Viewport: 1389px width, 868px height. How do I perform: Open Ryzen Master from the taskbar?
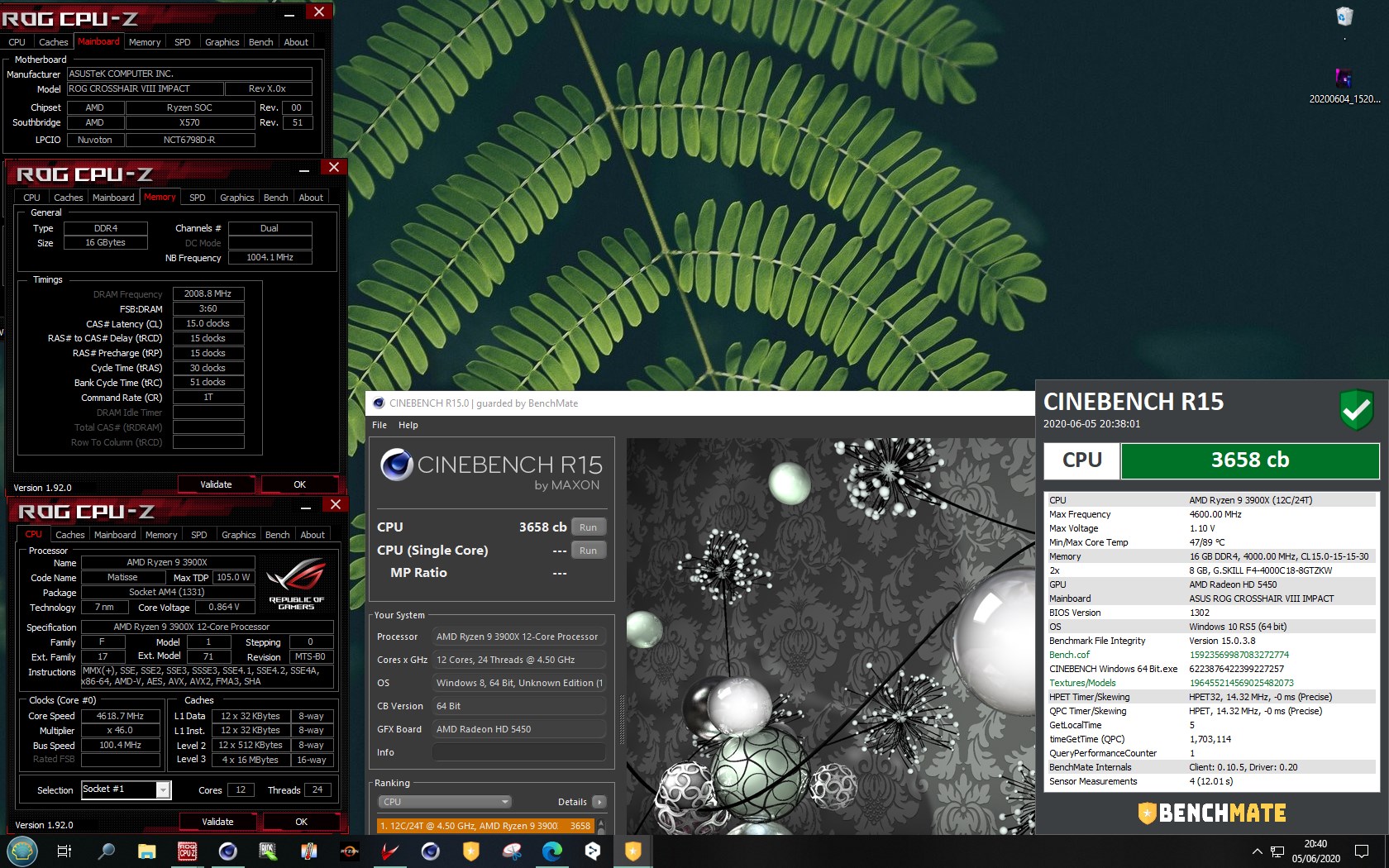tap(350, 851)
